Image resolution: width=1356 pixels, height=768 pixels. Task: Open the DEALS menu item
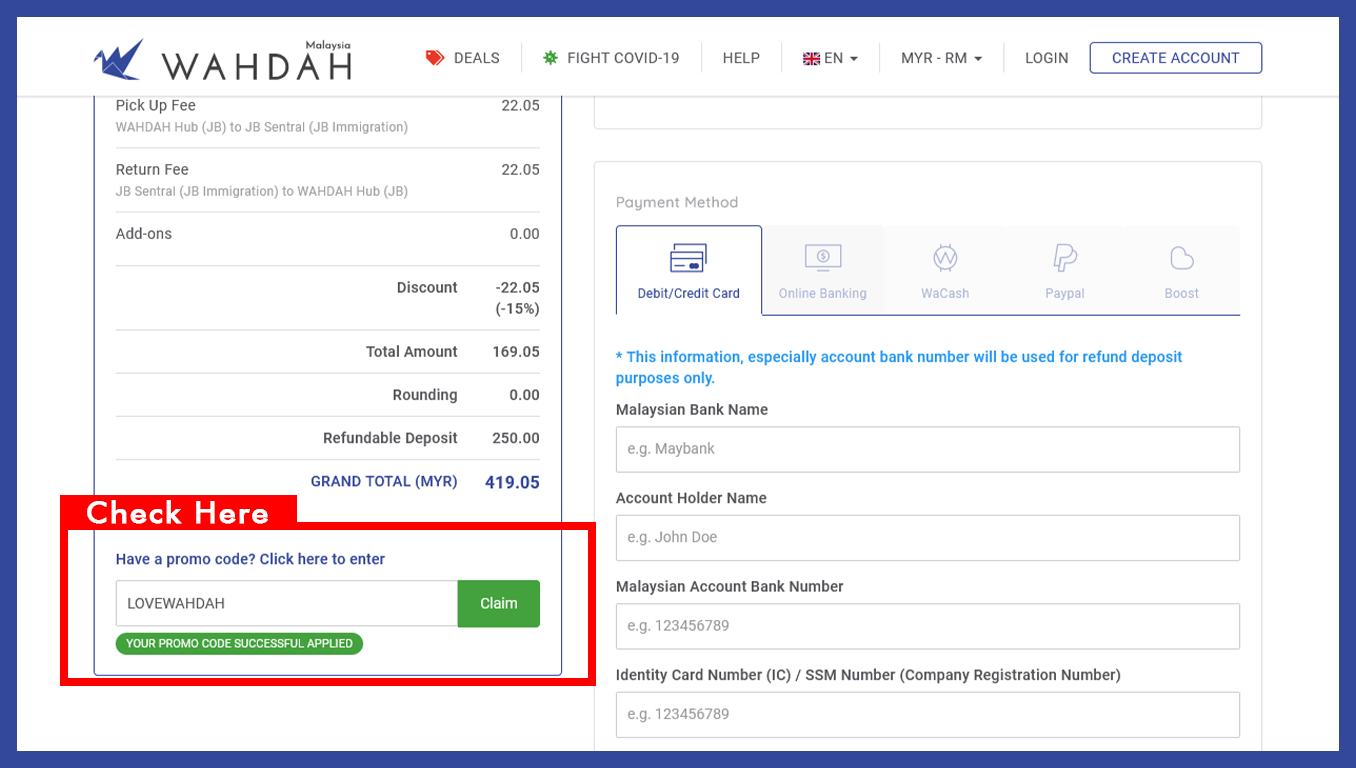pos(462,58)
